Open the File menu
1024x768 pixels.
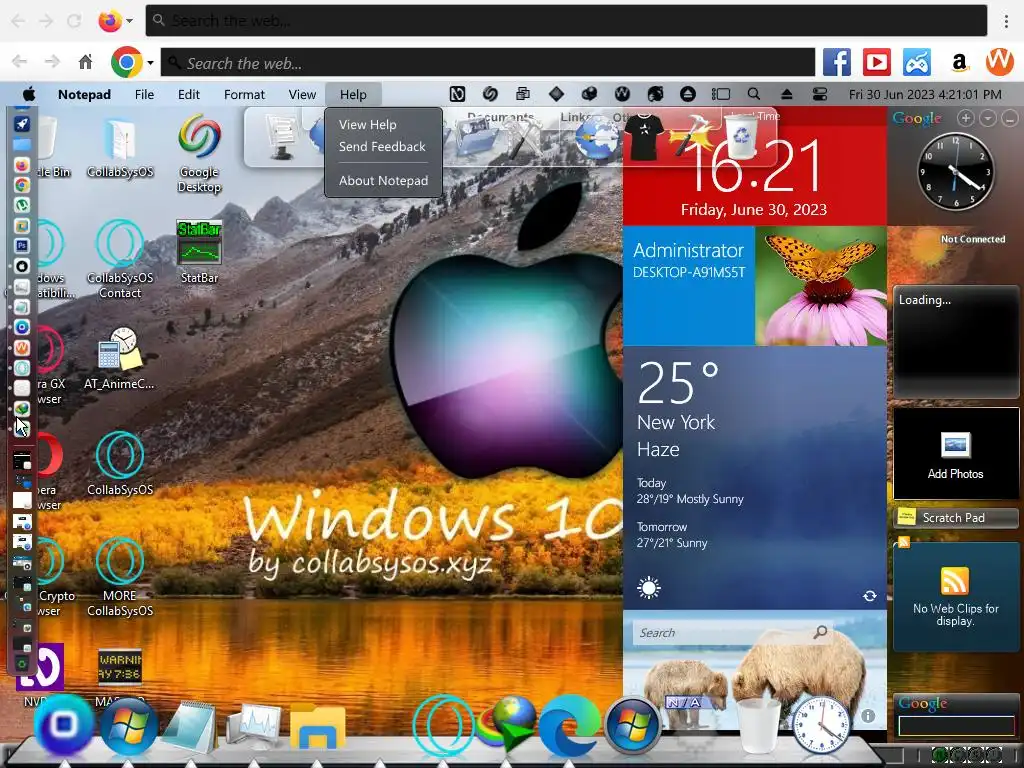(144, 94)
